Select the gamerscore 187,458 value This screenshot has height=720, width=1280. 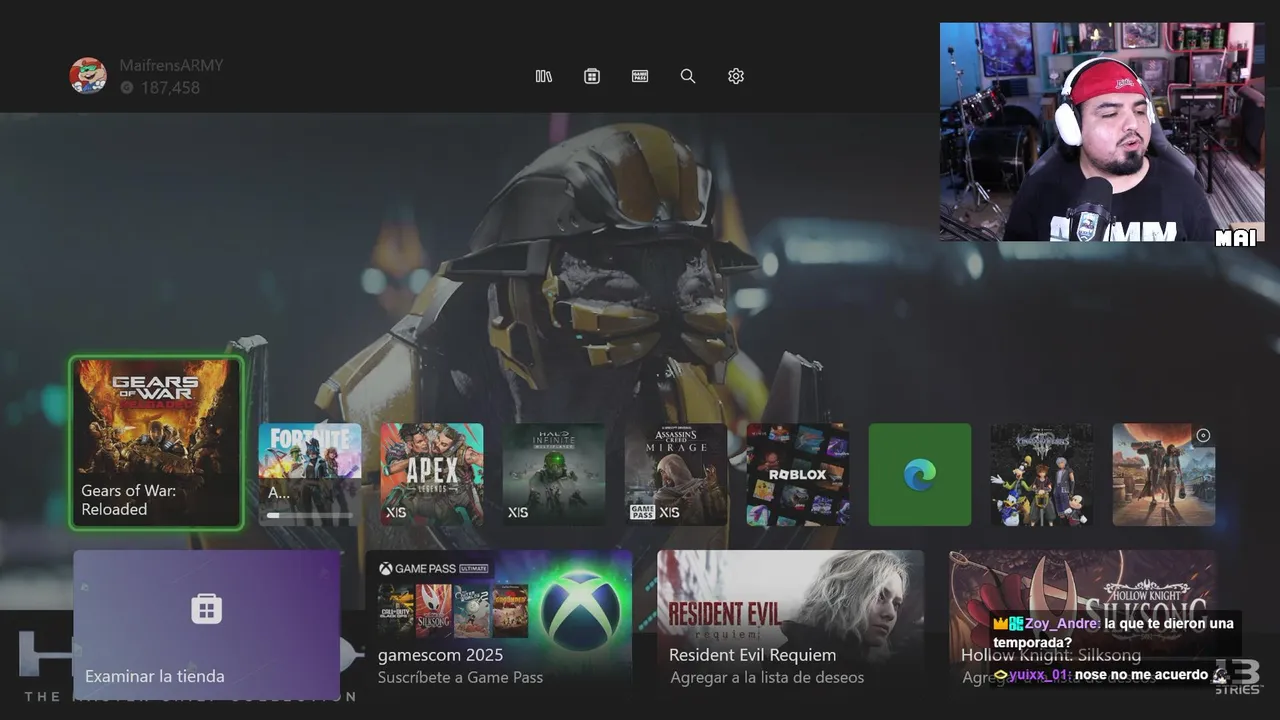170,88
